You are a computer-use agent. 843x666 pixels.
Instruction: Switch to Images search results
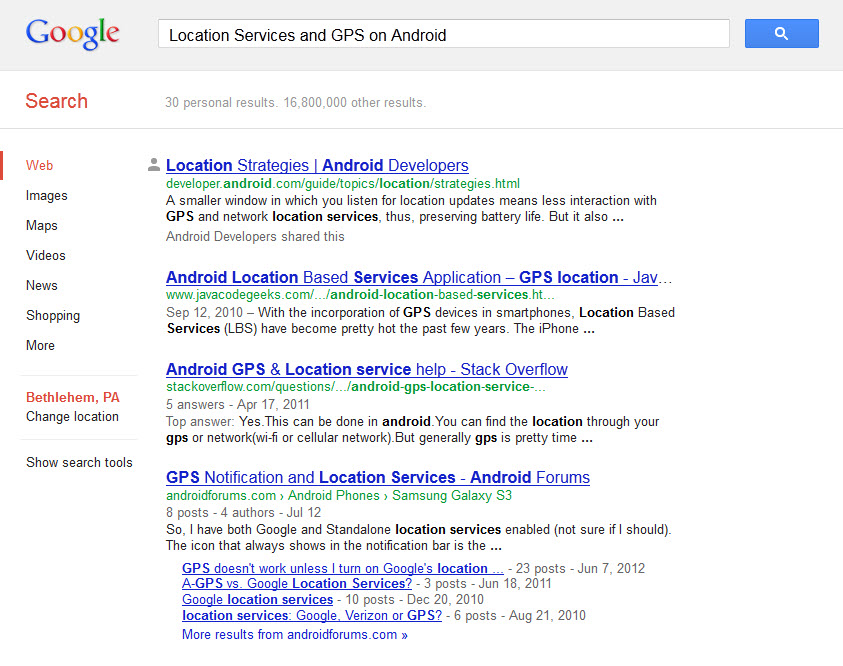(47, 196)
